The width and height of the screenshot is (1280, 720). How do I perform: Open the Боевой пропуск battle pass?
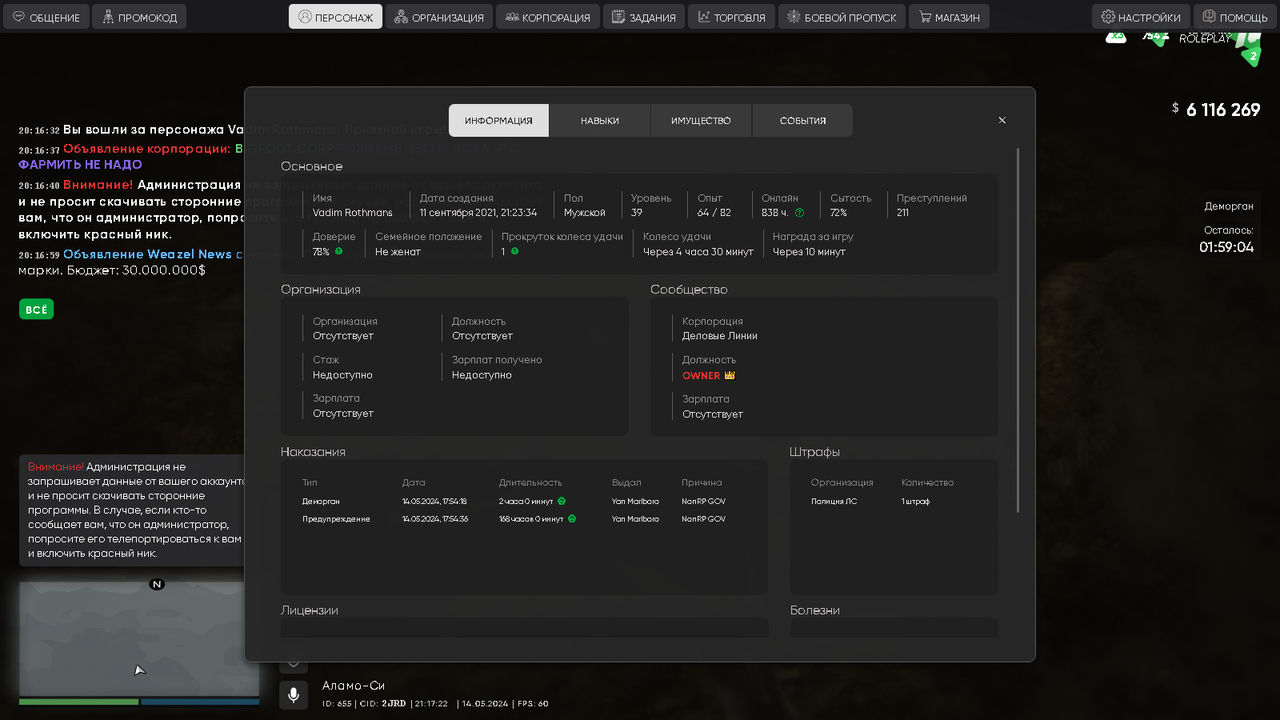pyautogui.click(x=842, y=17)
